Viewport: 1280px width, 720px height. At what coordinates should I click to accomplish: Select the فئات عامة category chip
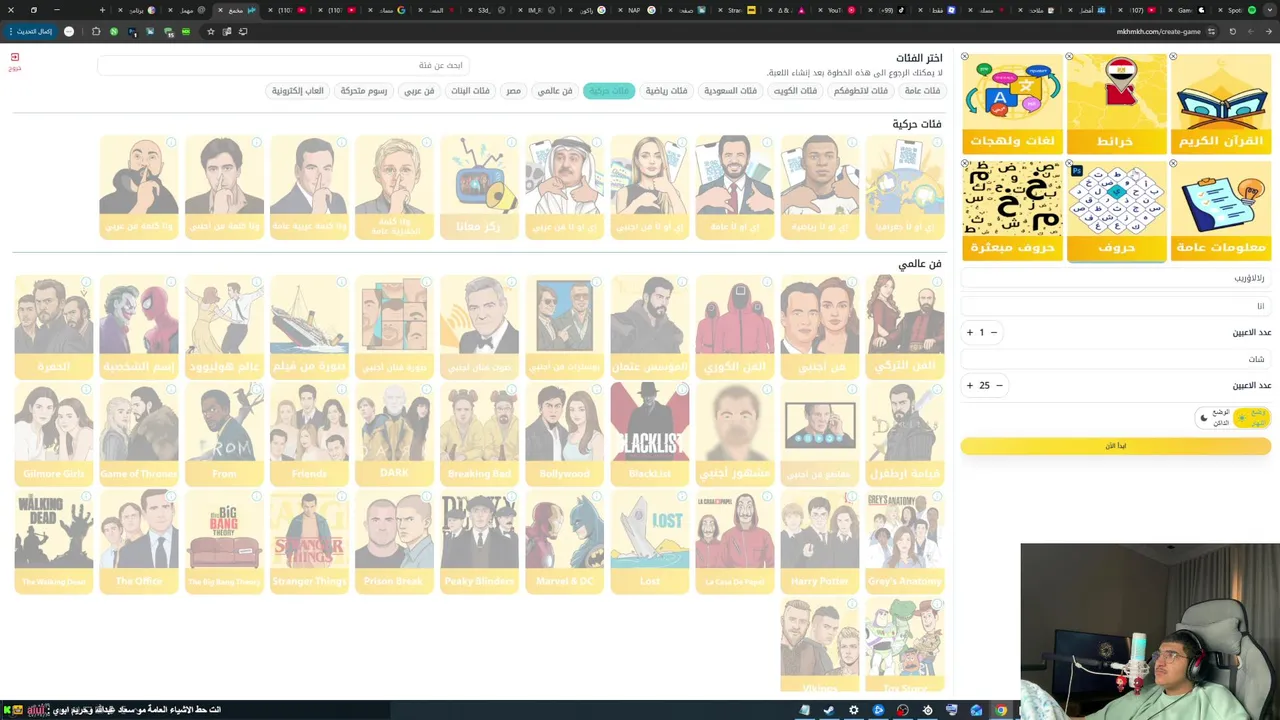tap(921, 91)
